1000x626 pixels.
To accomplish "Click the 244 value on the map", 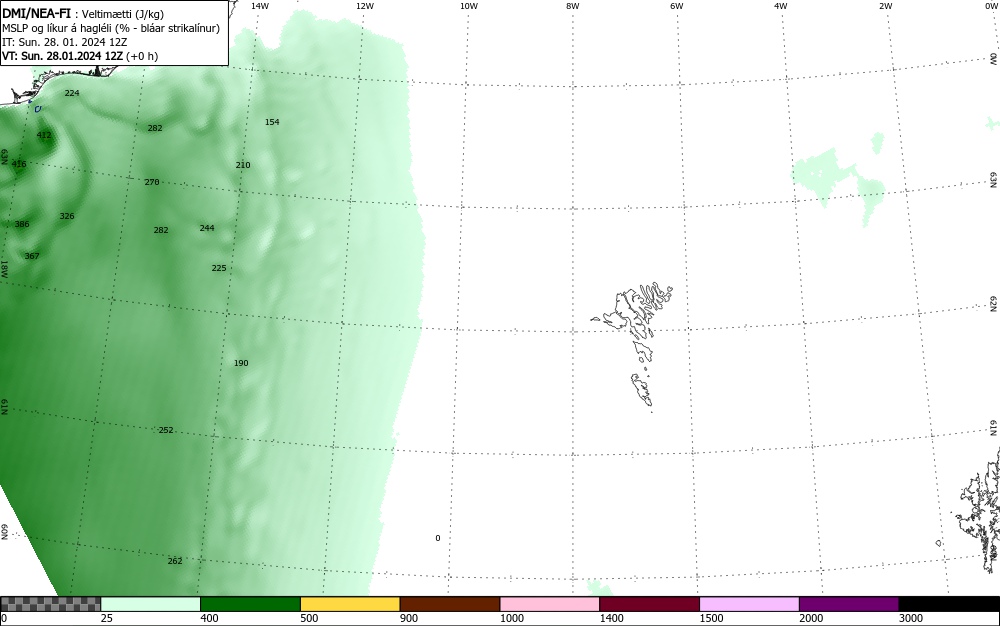I will [x=207, y=228].
